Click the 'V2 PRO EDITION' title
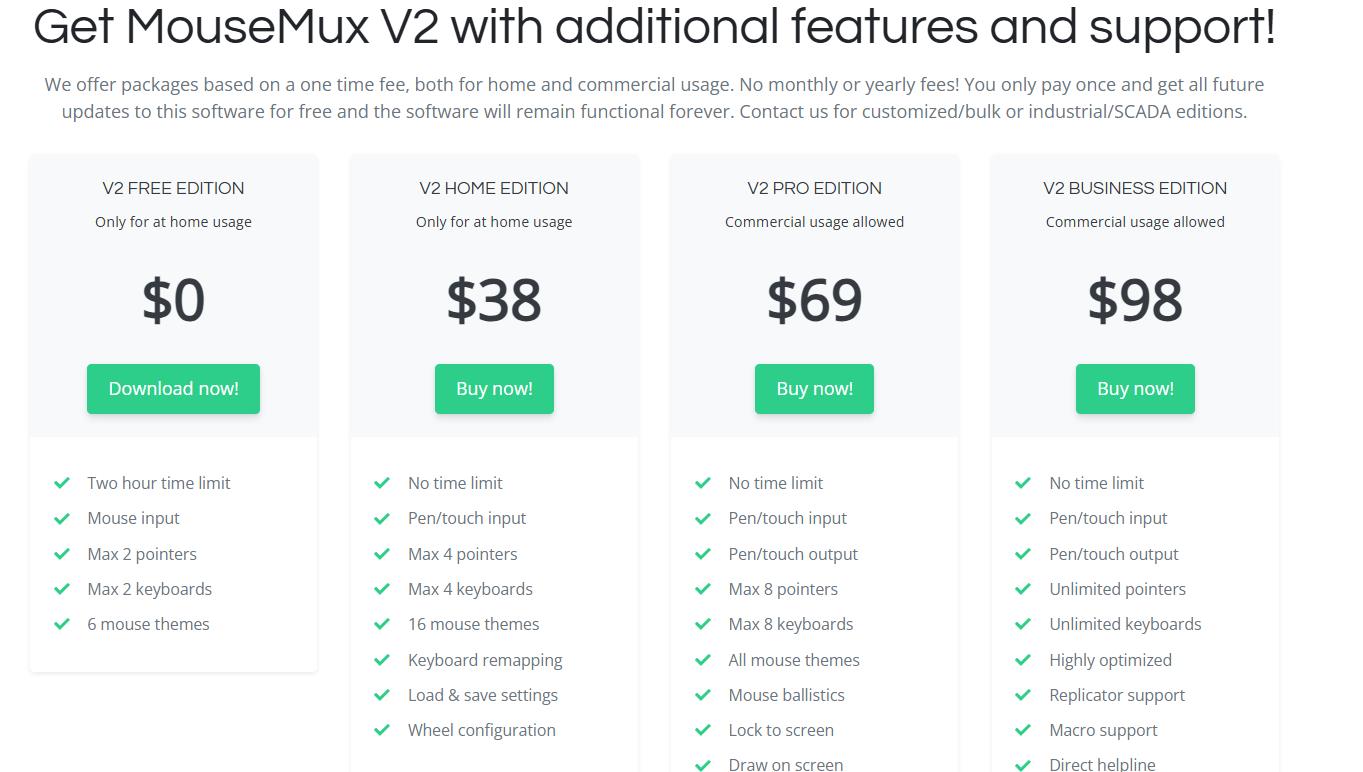Screen dimensions: 1363x772 coord(814,188)
